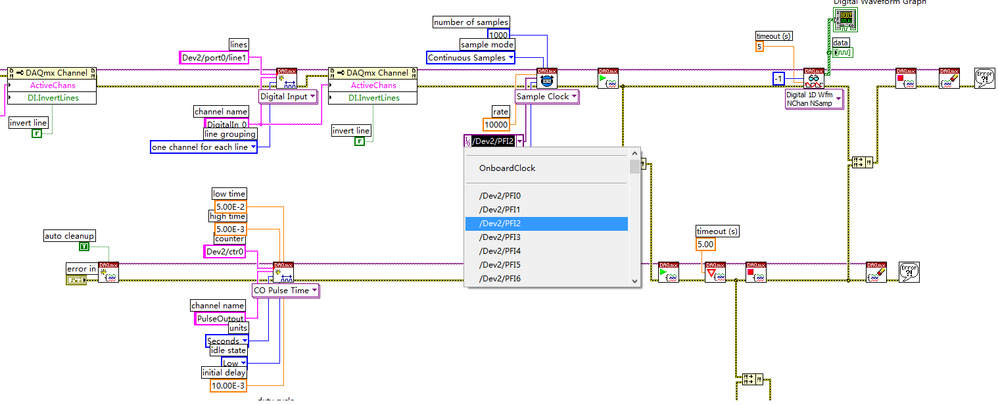Click the data indicator terminal
998x405 pixels.
(x=843, y=52)
